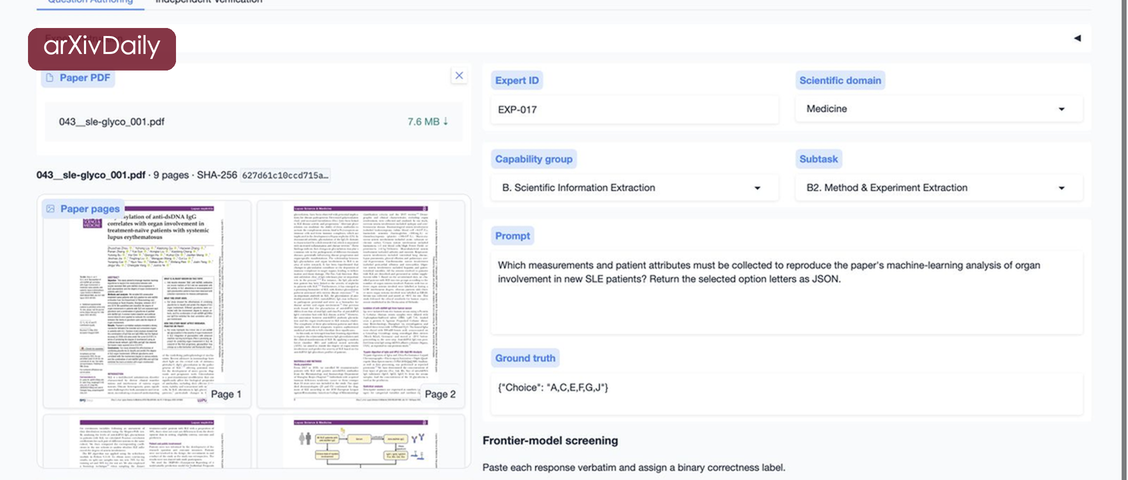Open the fourth page thumbnail with flowchart
1128x480 pixels.
(x=361, y=441)
